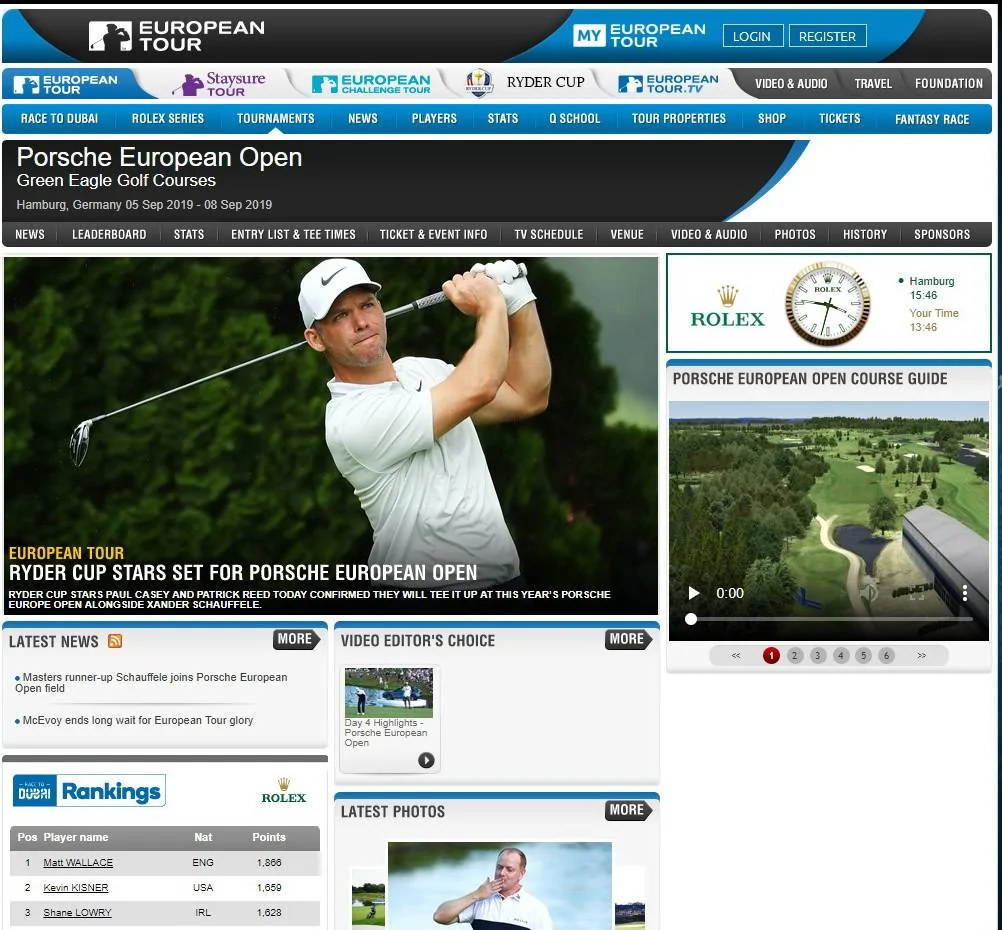Switch to the Photos tab
Viewport: 1002px width, 930px height.
click(795, 235)
